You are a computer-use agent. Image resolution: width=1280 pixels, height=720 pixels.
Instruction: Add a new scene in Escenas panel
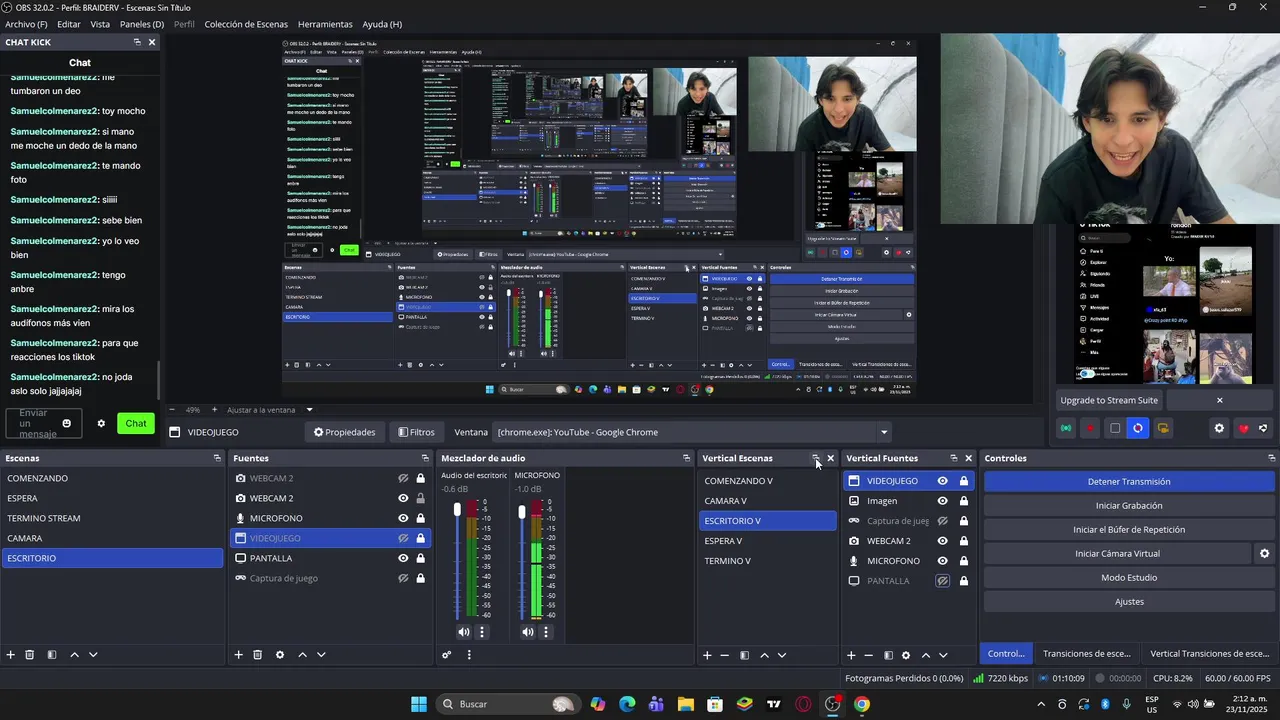(11, 655)
